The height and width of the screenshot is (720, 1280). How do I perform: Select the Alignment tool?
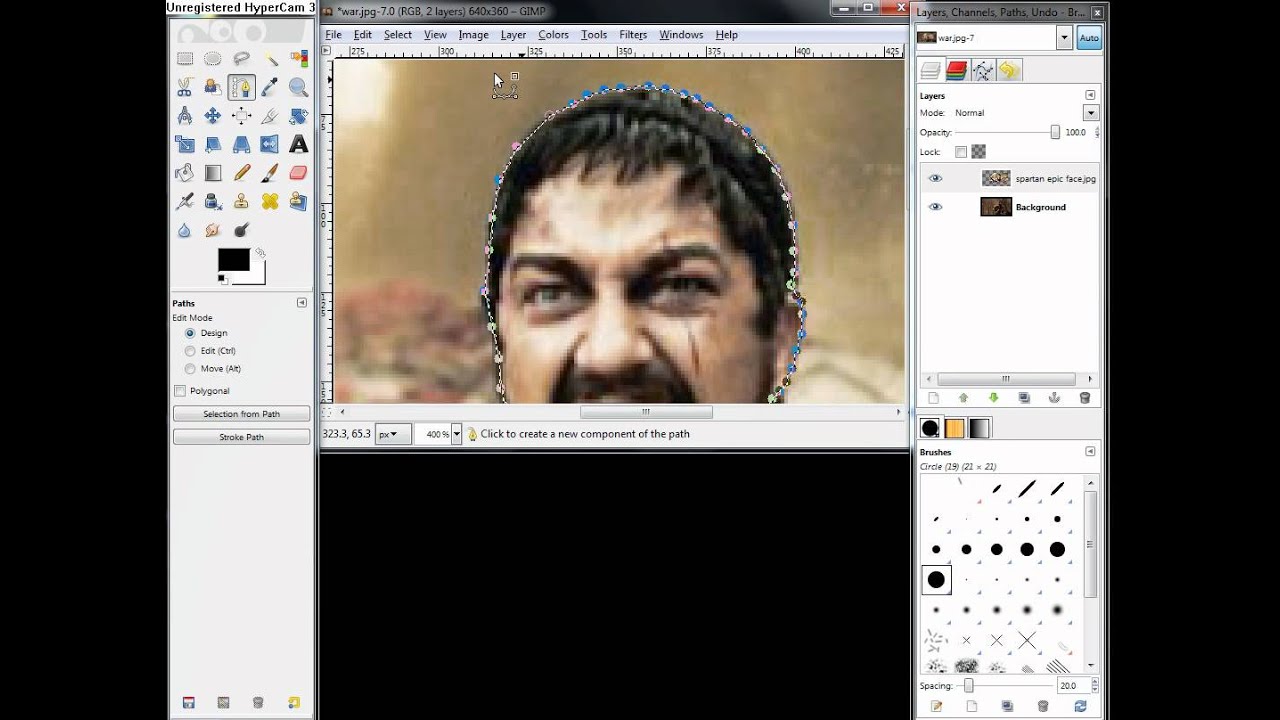point(241,116)
